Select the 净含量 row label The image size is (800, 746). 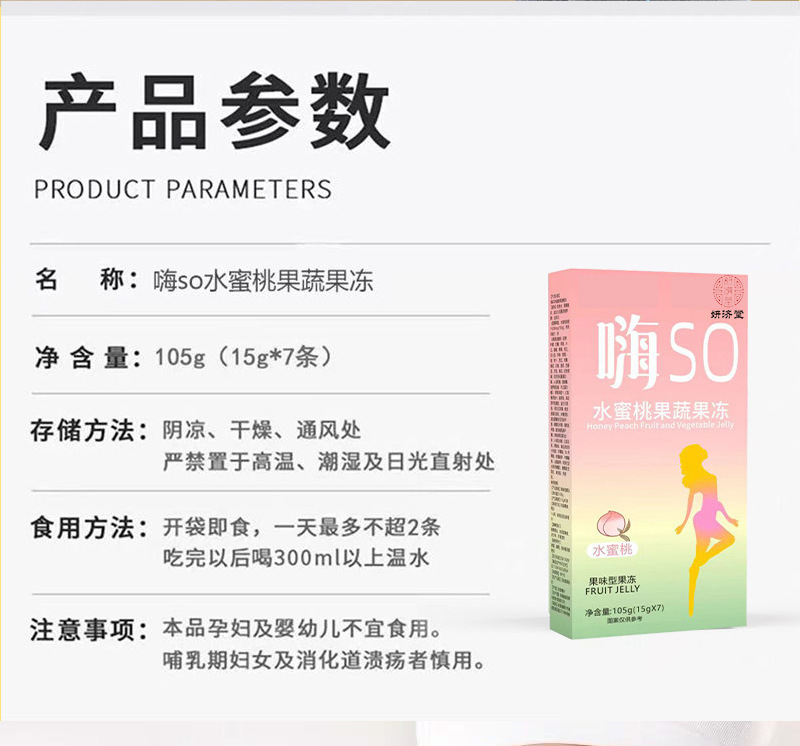(87, 357)
